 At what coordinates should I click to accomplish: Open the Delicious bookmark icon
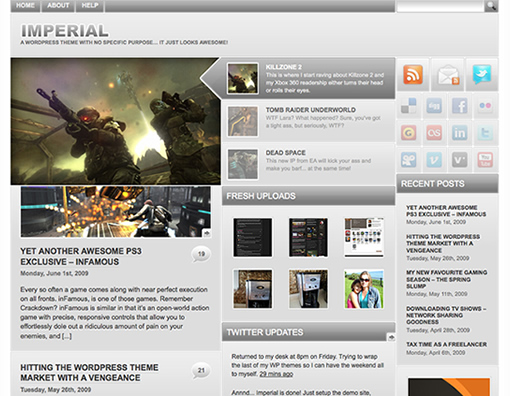(409, 106)
